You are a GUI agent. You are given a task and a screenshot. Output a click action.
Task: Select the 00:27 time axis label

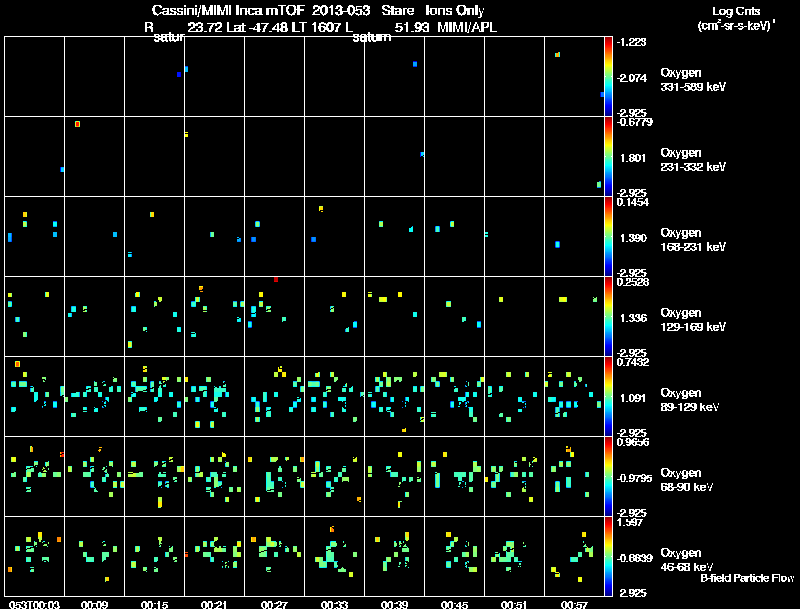tap(274, 604)
